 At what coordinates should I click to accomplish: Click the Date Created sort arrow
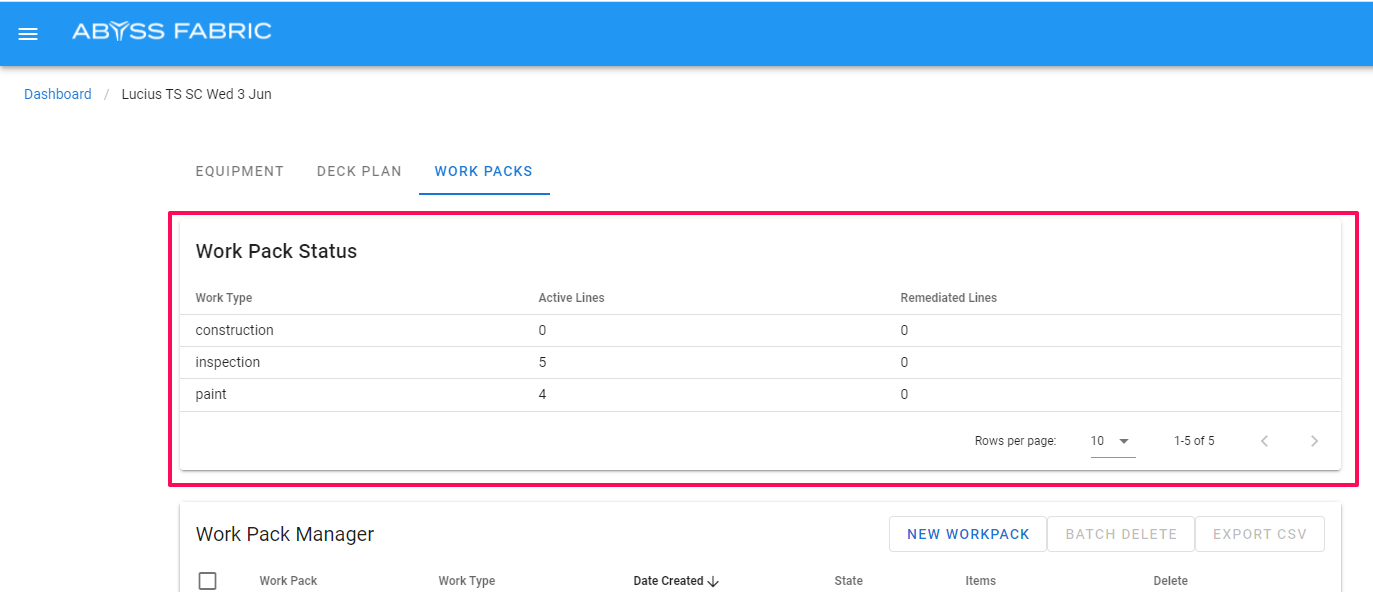(713, 581)
